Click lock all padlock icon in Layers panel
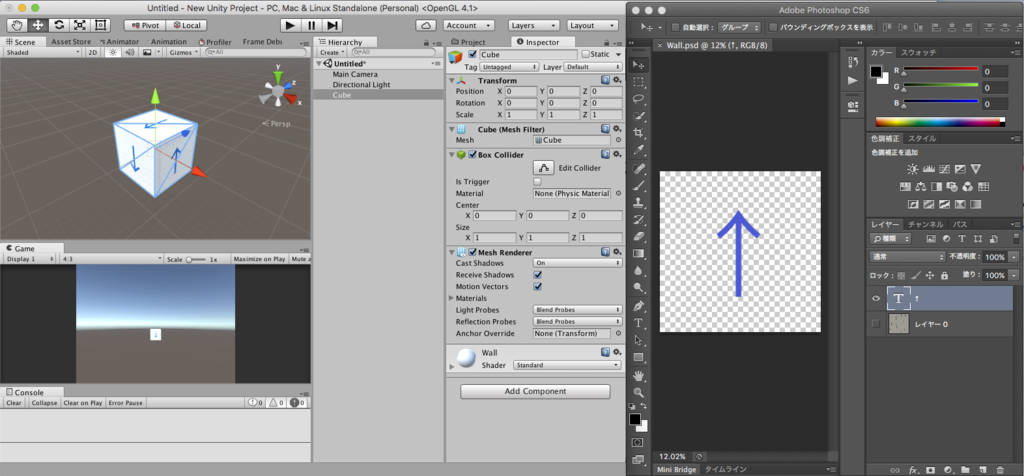The image size is (1024, 476). tap(944, 276)
